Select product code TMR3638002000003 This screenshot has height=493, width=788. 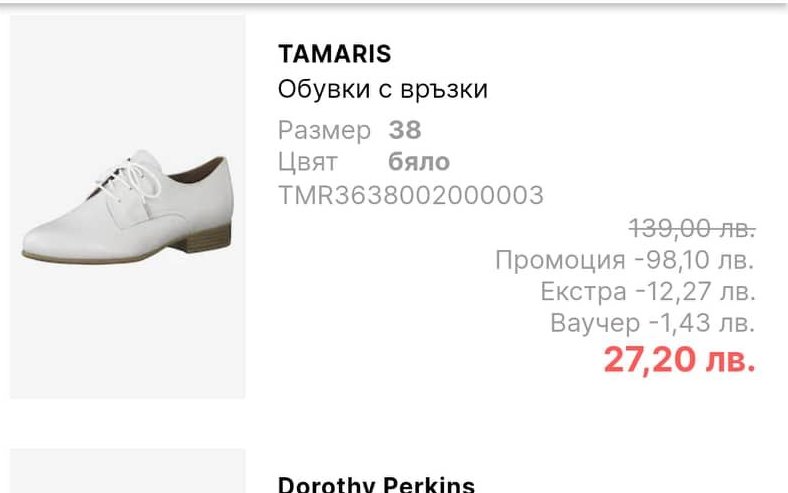click(411, 195)
